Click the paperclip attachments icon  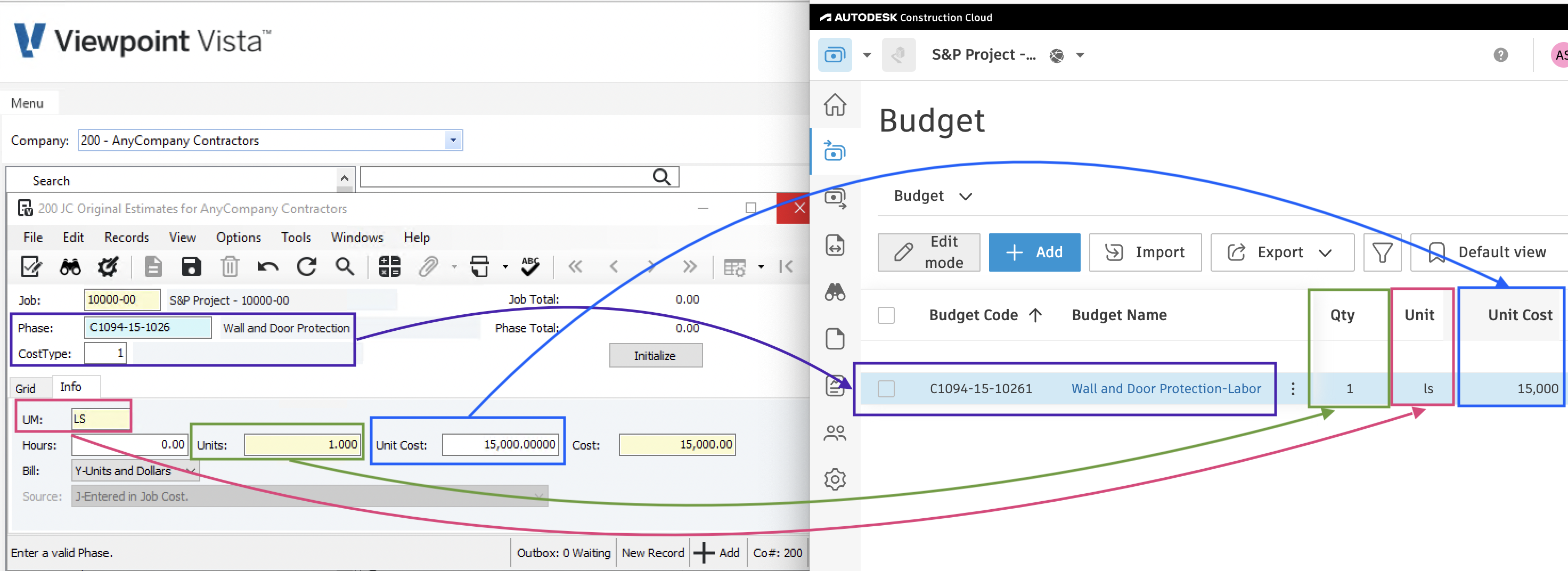pos(428,267)
